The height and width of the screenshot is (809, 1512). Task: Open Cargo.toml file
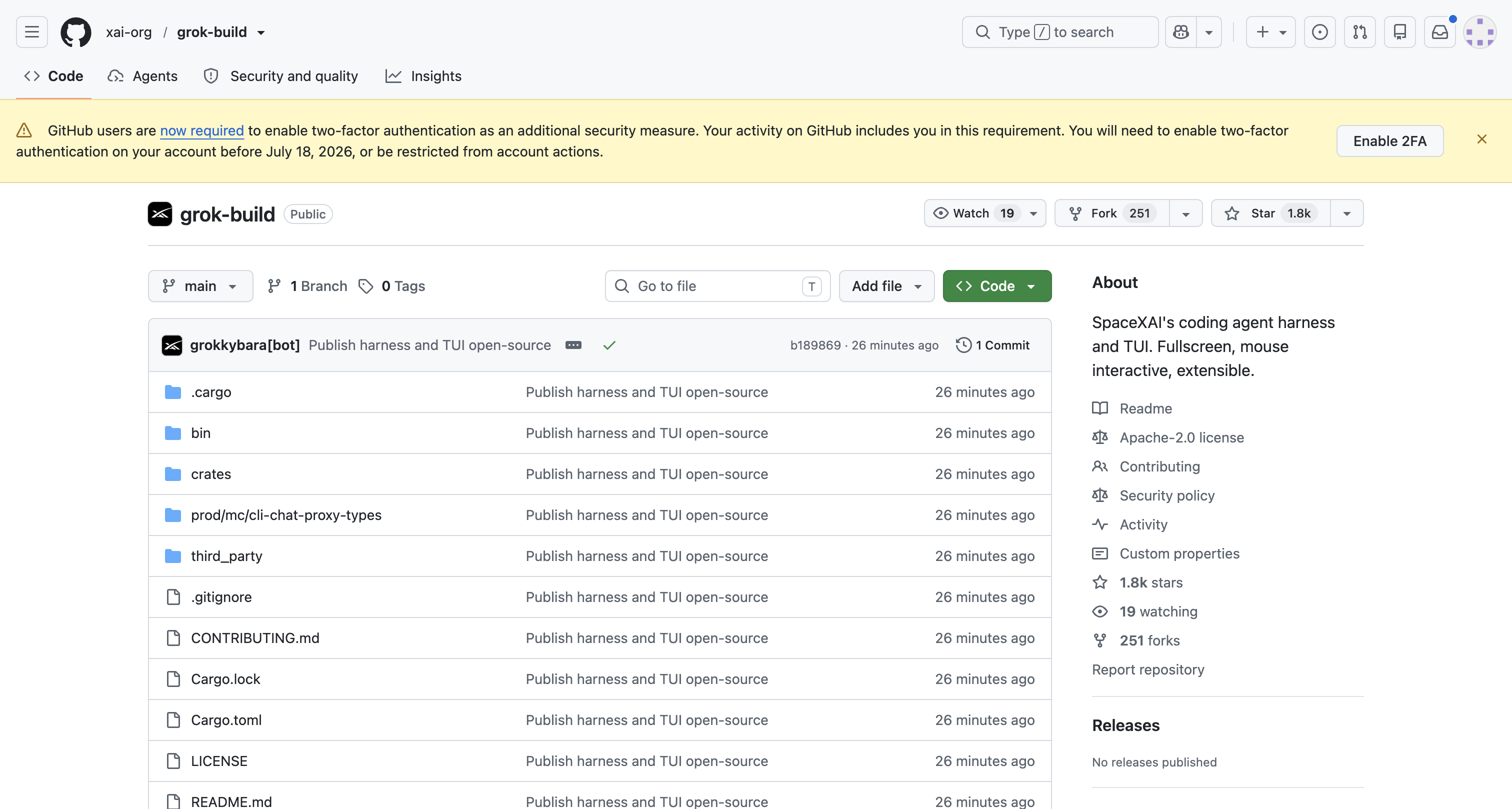point(226,720)
